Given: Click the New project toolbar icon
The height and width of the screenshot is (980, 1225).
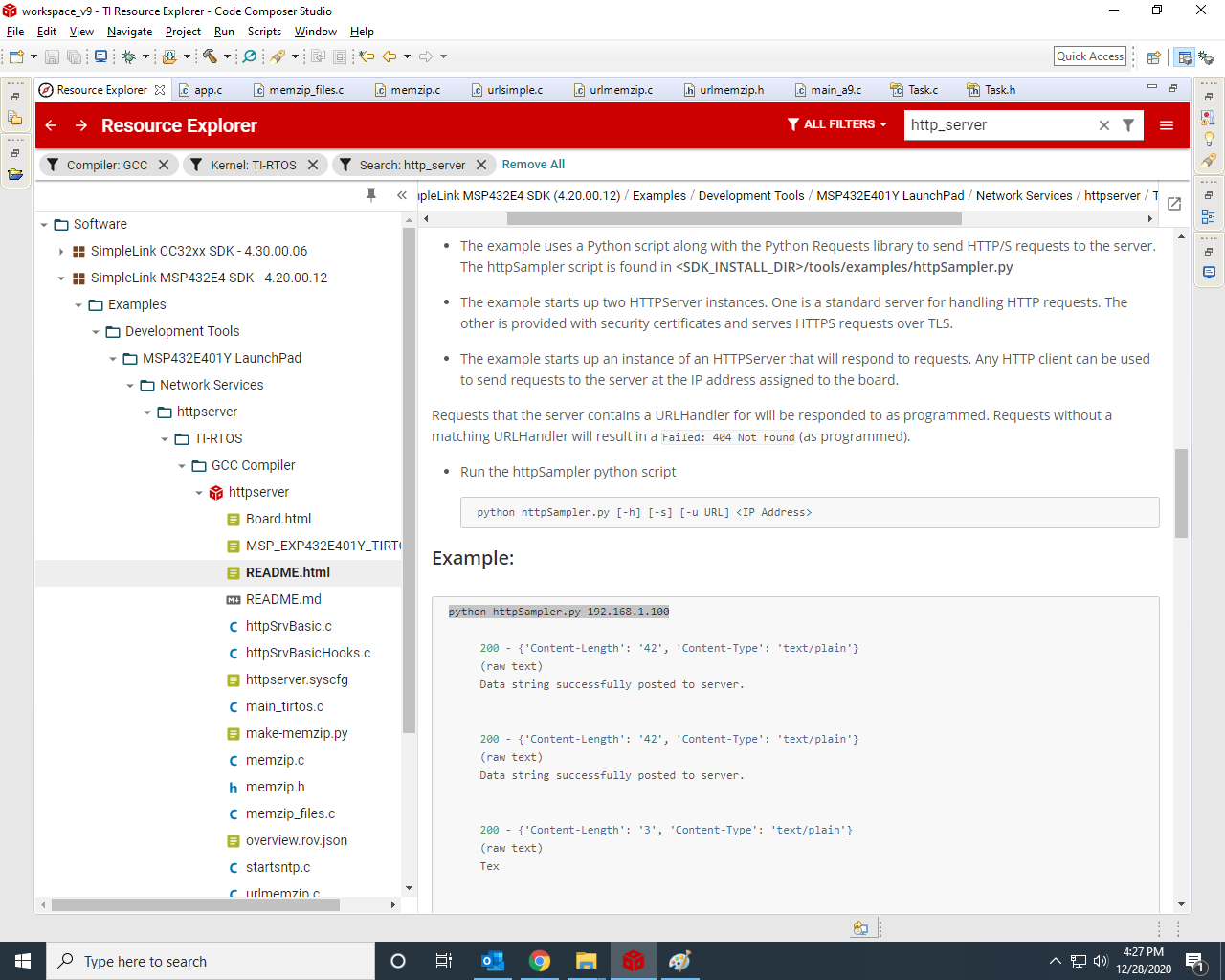Looking at the screenshot, I should (16, 56).
